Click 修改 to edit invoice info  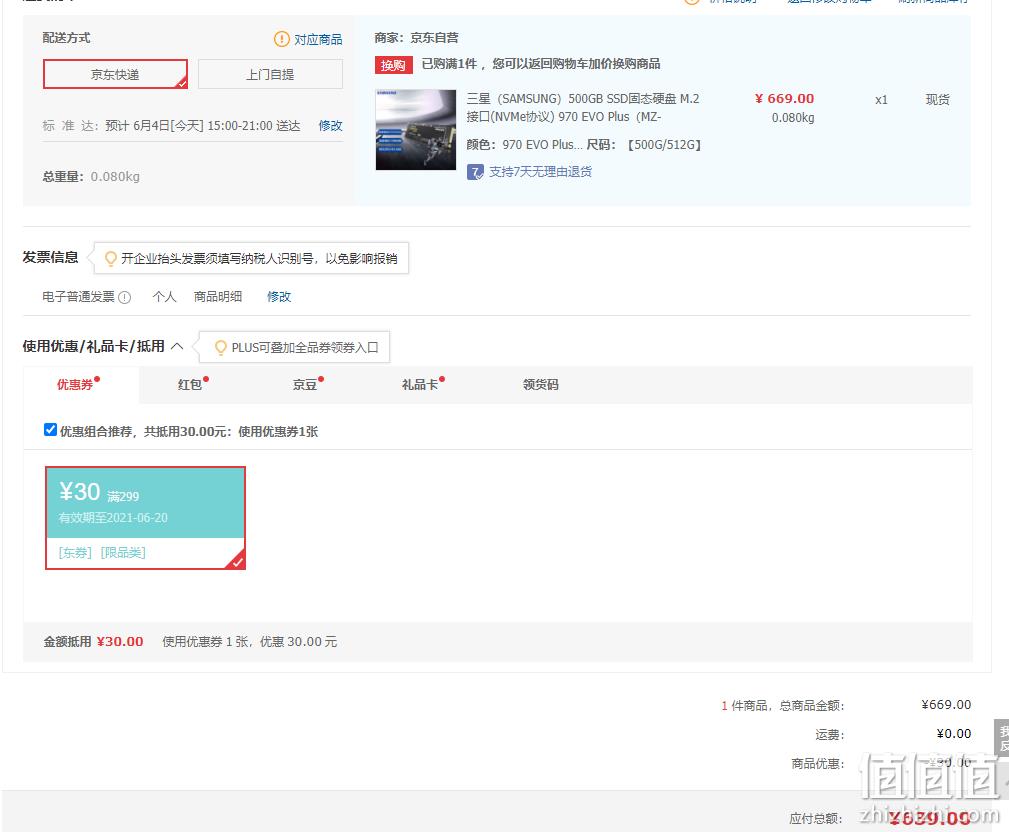coord(279,297)
